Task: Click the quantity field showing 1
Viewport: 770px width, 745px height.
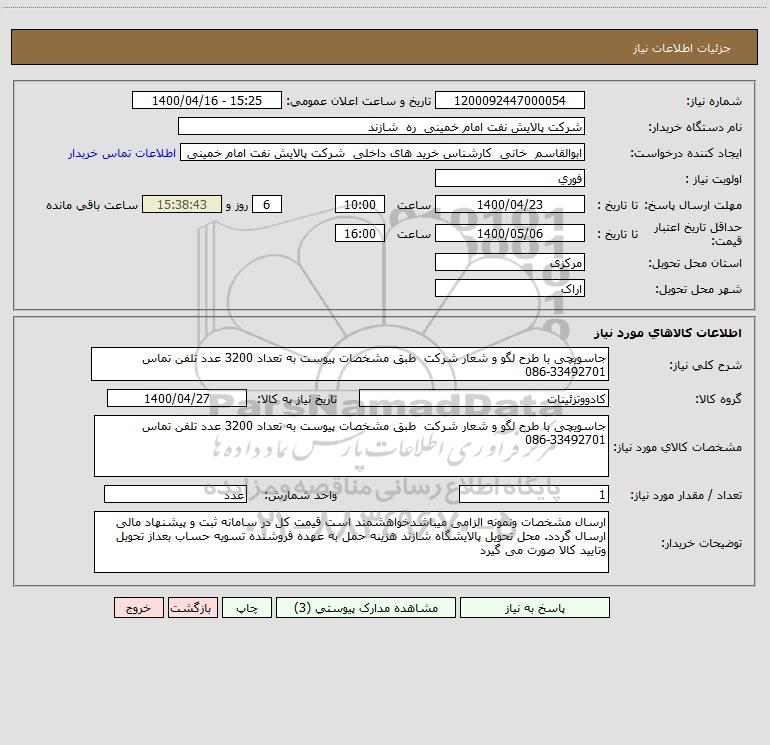Action: point(534,494)
